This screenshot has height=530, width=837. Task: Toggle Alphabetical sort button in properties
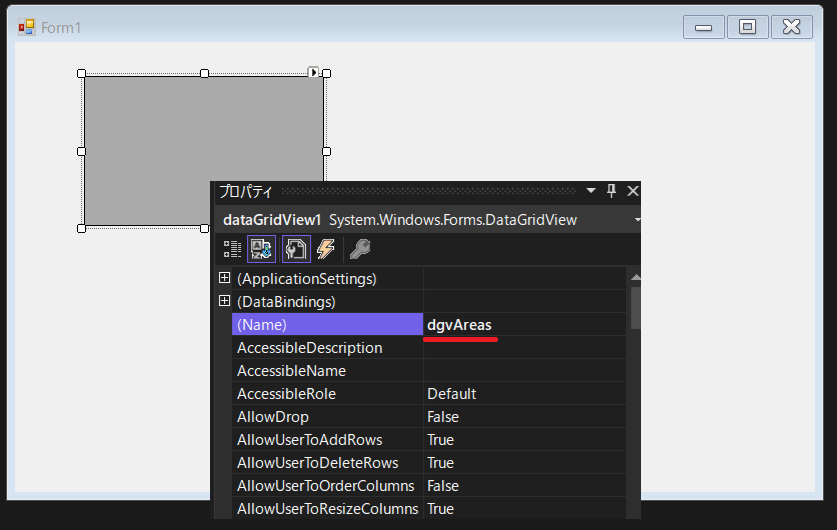[262, 249]
